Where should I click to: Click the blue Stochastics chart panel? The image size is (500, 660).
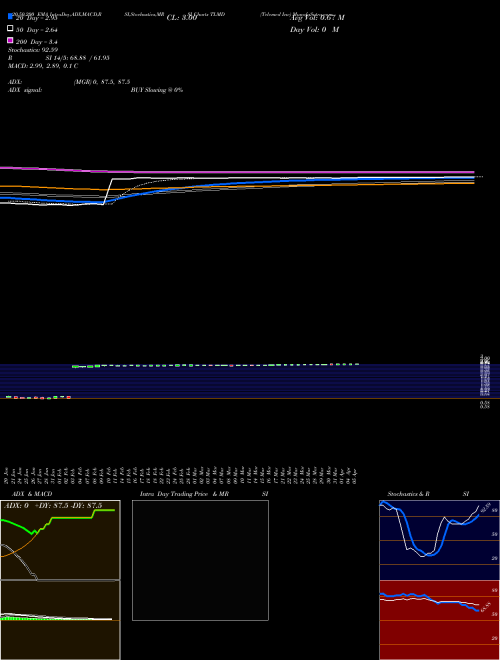[439, 540]
